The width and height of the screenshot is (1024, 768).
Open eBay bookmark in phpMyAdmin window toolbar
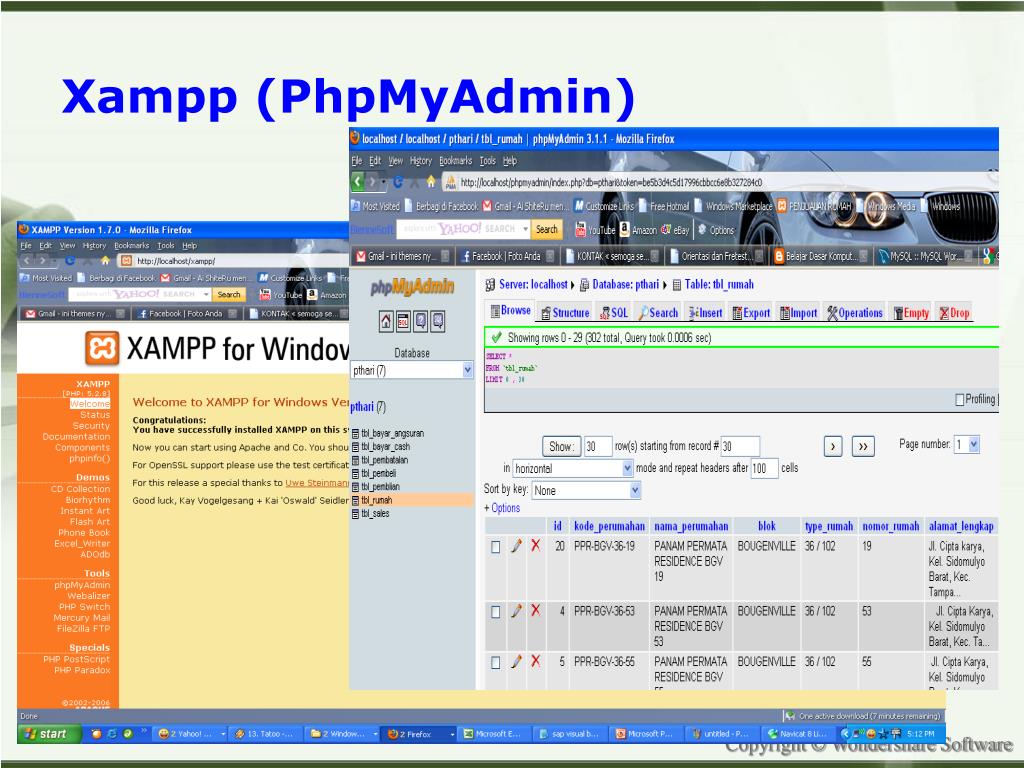pyautogui.click(x=675, y=229)
